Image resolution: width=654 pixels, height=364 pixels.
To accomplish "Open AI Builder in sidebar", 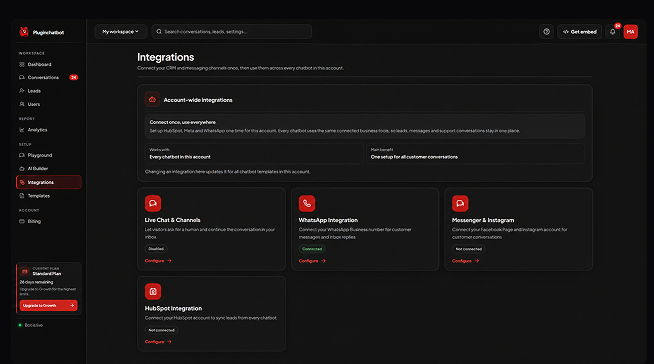I will click(49, 168).
